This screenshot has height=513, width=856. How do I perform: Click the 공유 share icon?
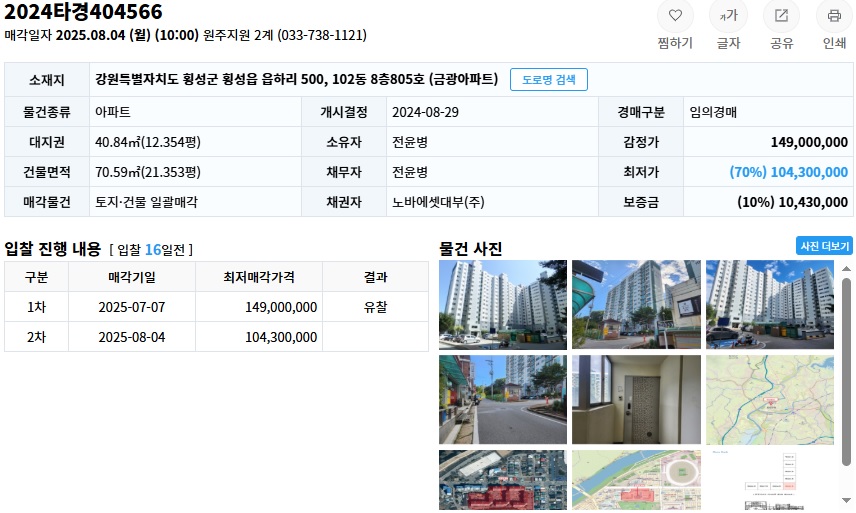[781, 16]
